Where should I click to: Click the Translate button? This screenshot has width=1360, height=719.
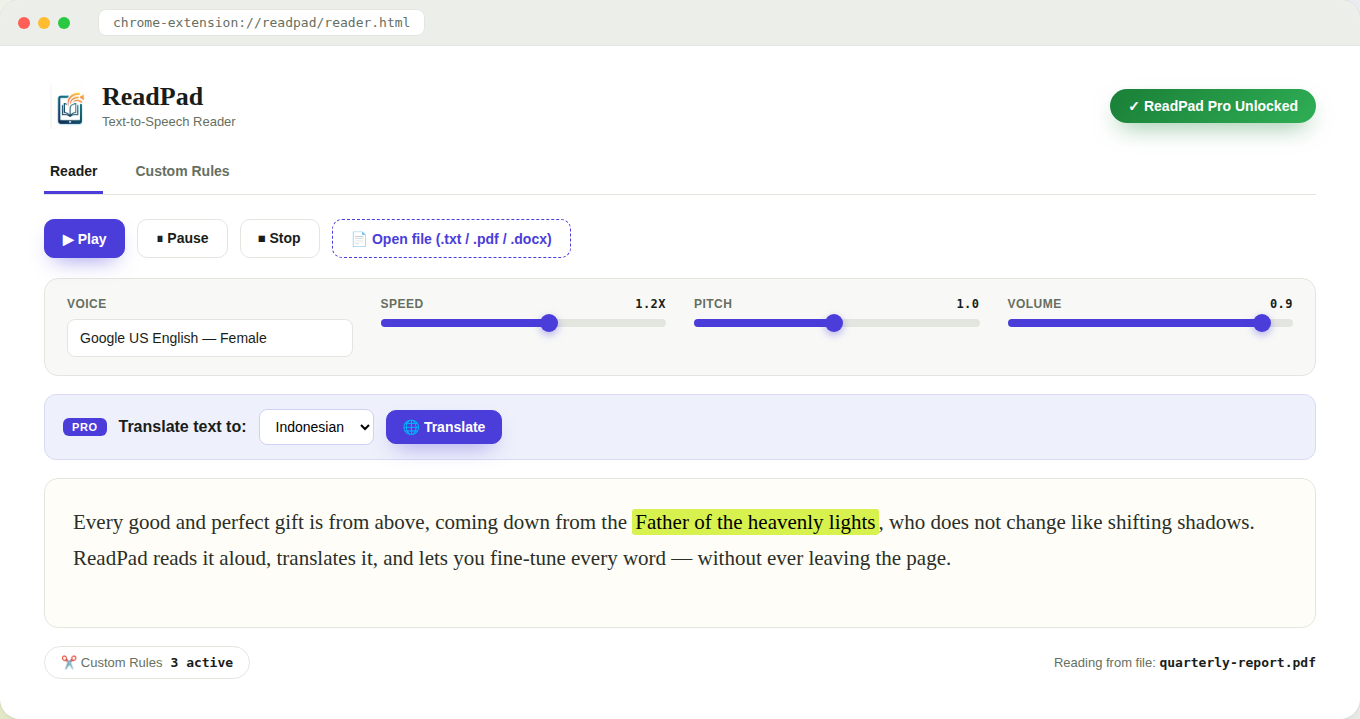(444, 427)
